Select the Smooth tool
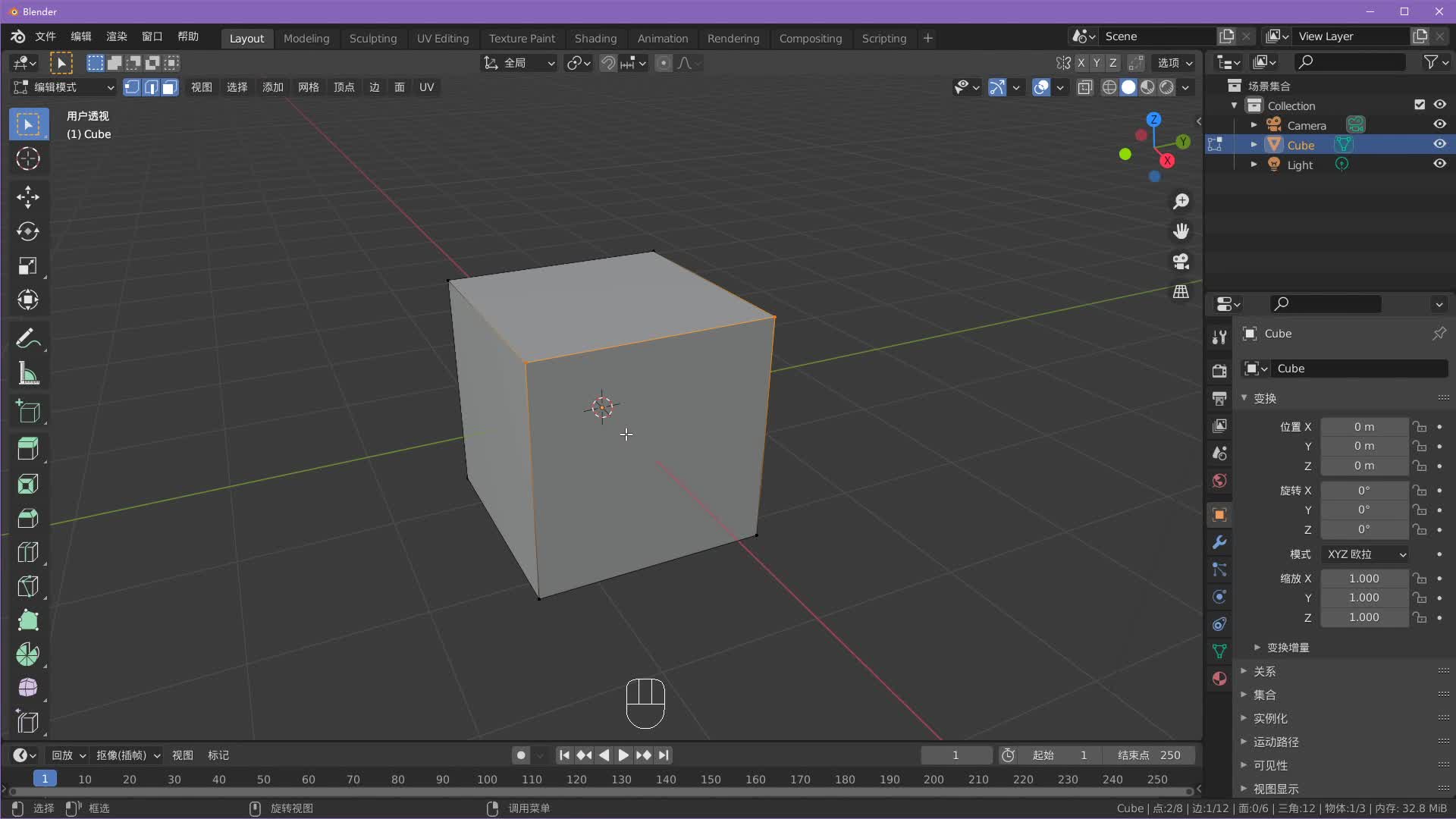 (x=28, y=688)
